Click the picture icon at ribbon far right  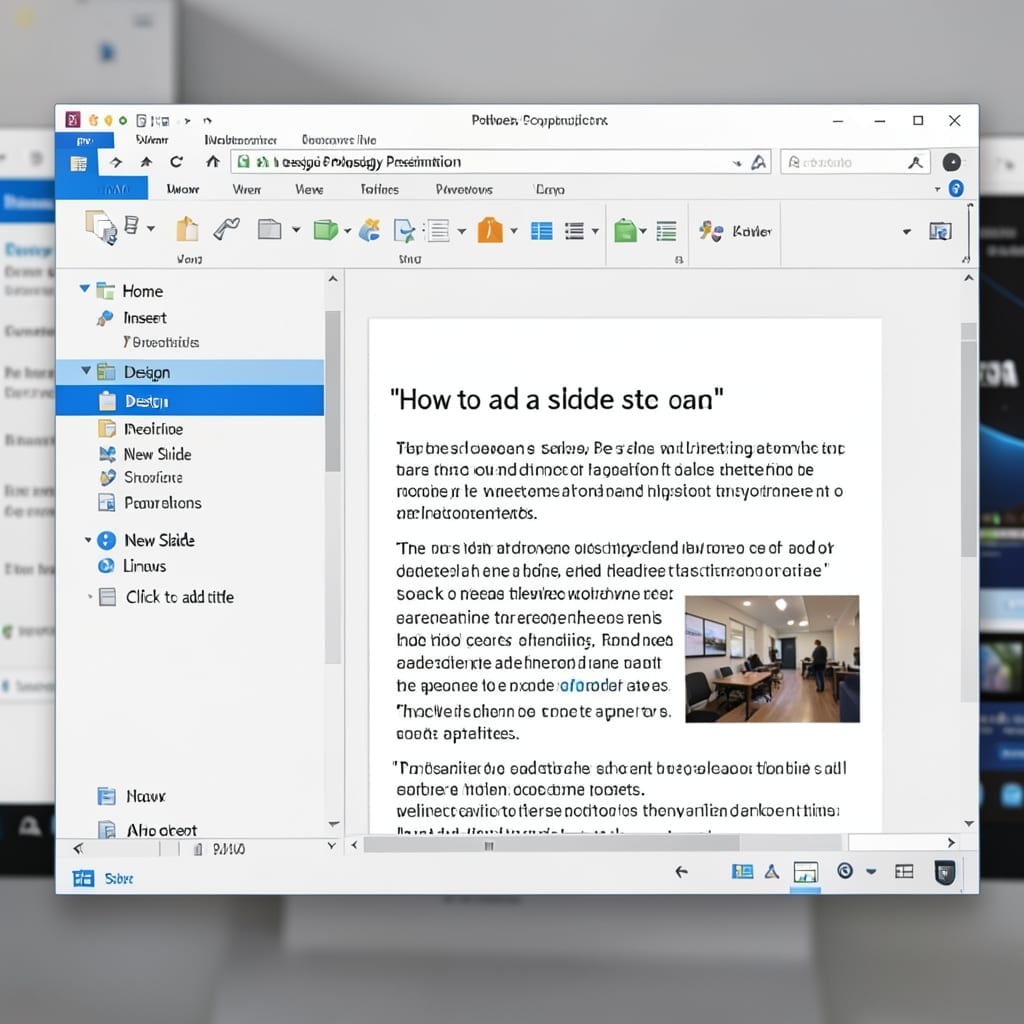[x=940, y=231]
